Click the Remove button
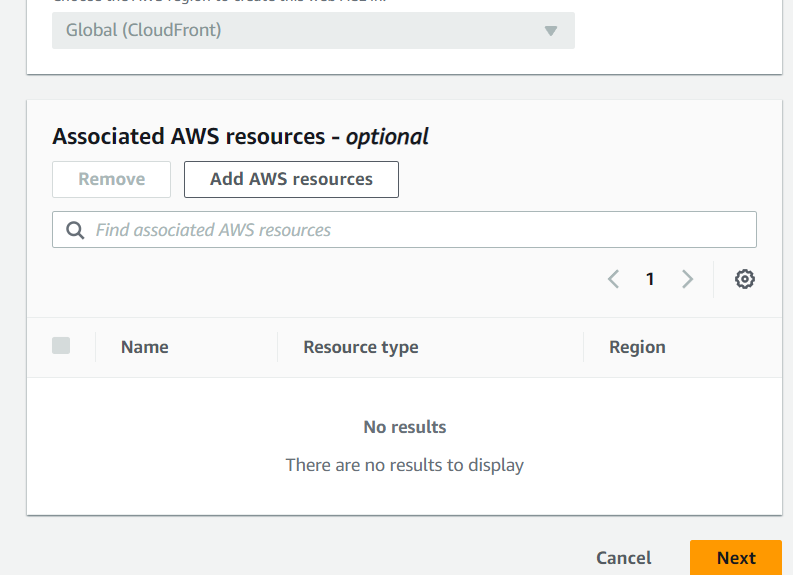Screen dimensions: 793x575 click(111, 180)
